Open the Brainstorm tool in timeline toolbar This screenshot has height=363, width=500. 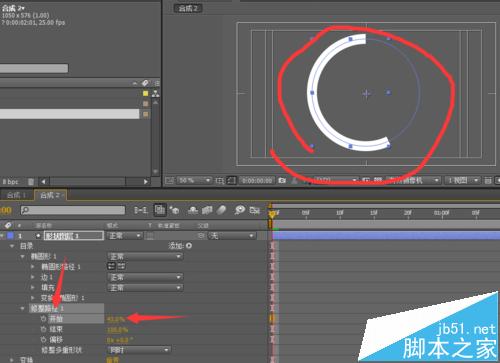coord(240,210)
